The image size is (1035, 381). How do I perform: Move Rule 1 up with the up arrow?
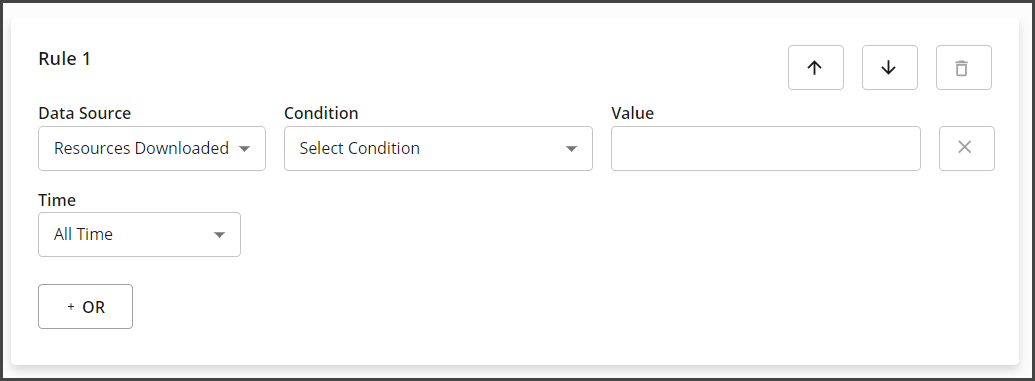[x=815, y=67]
